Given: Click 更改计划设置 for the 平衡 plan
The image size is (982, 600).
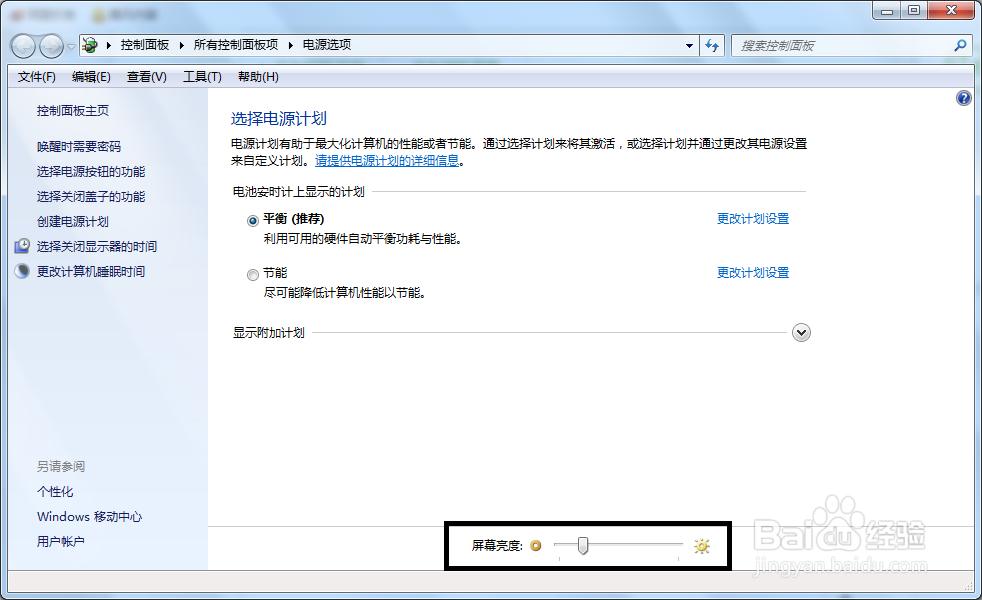Looking at the screenshot, I should click(752, 218).
